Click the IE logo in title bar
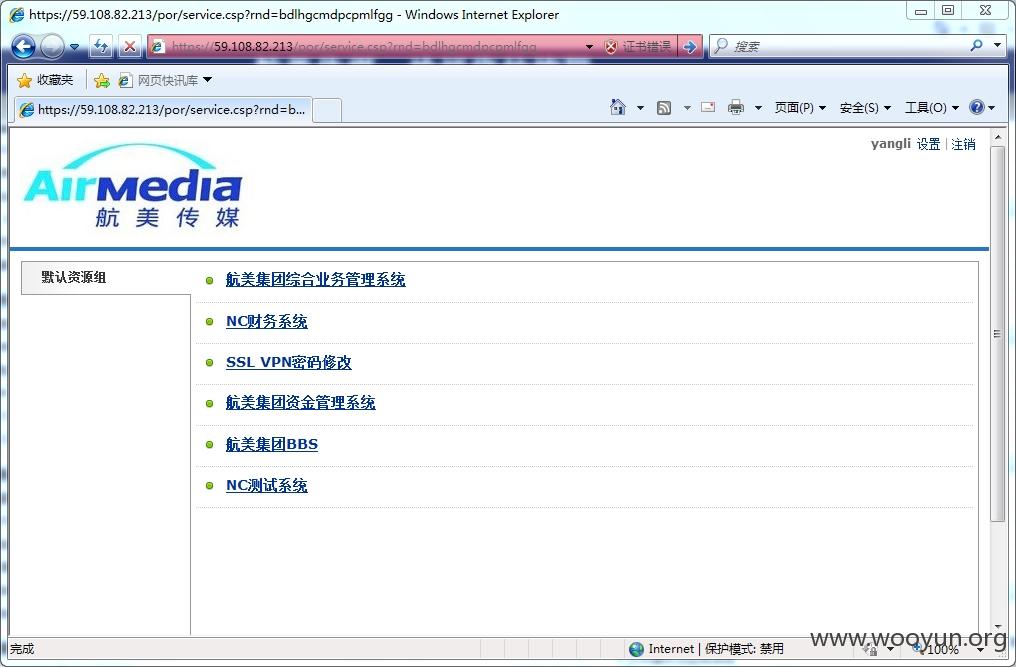Image resolution: width=1016 pixels, height=667 pixels. 16,14
